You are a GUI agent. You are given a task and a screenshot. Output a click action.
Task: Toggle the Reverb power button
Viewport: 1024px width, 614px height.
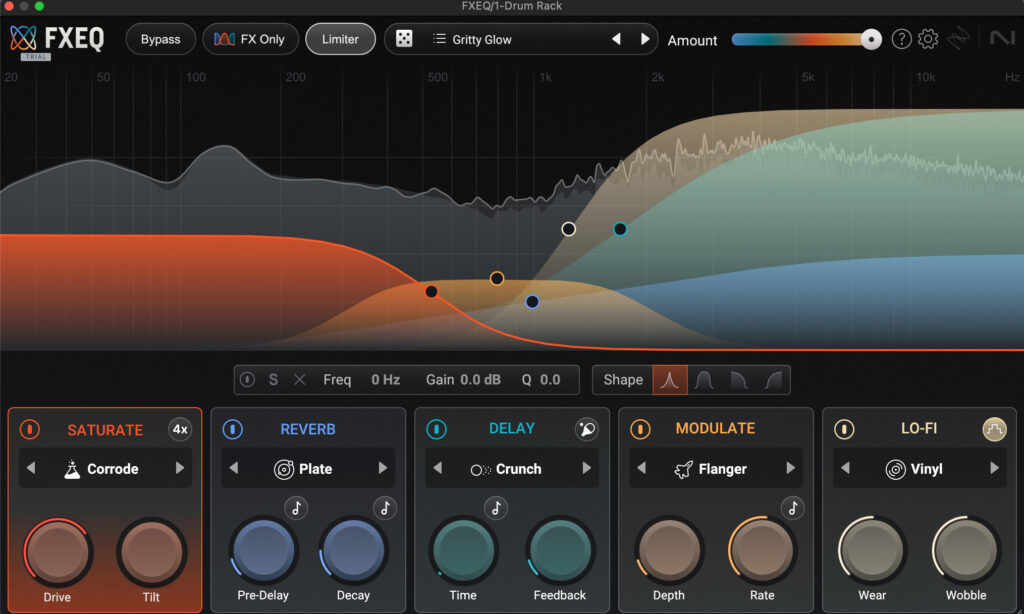[x=232, y=429]
